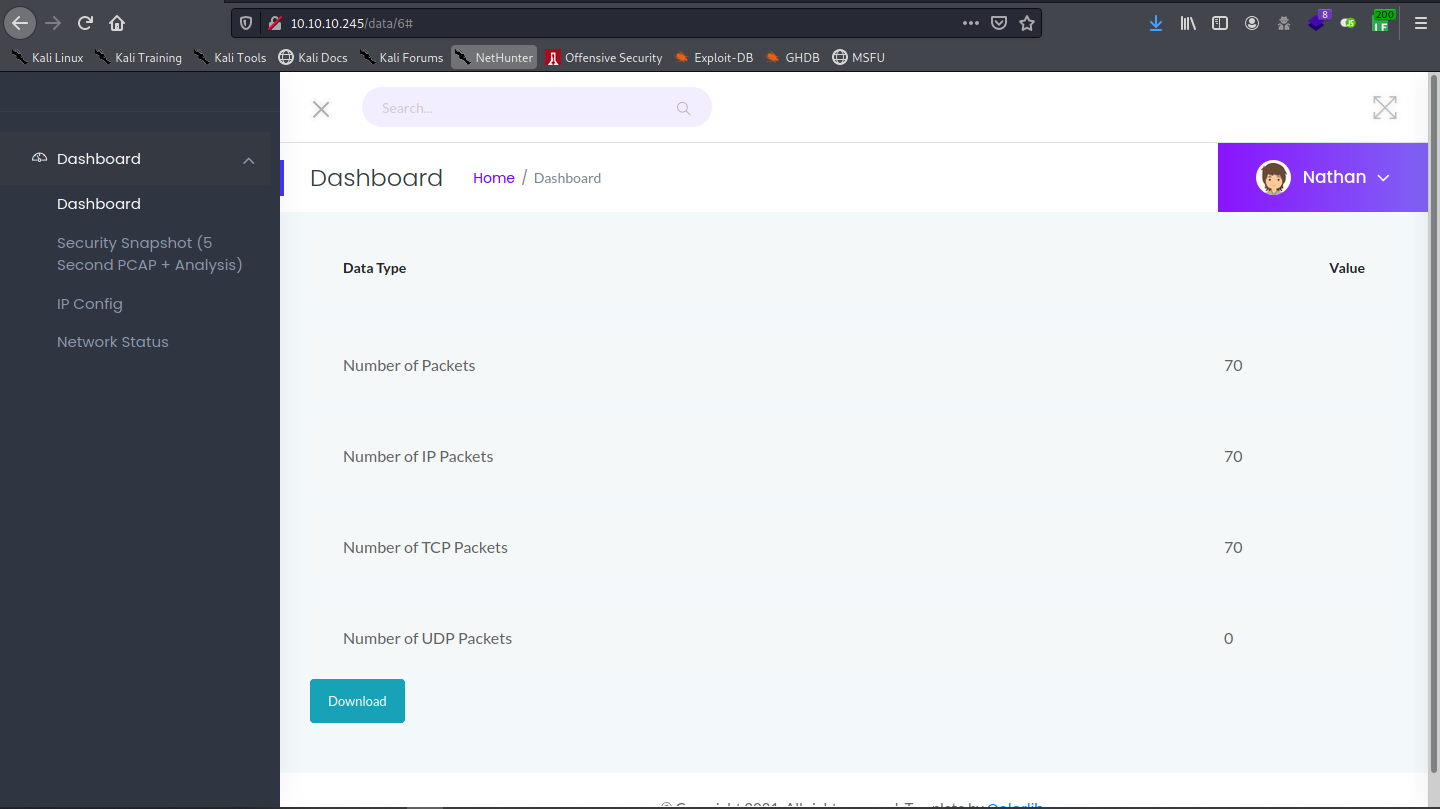Open Kali Training bookmark

click(x=139, y=58)
